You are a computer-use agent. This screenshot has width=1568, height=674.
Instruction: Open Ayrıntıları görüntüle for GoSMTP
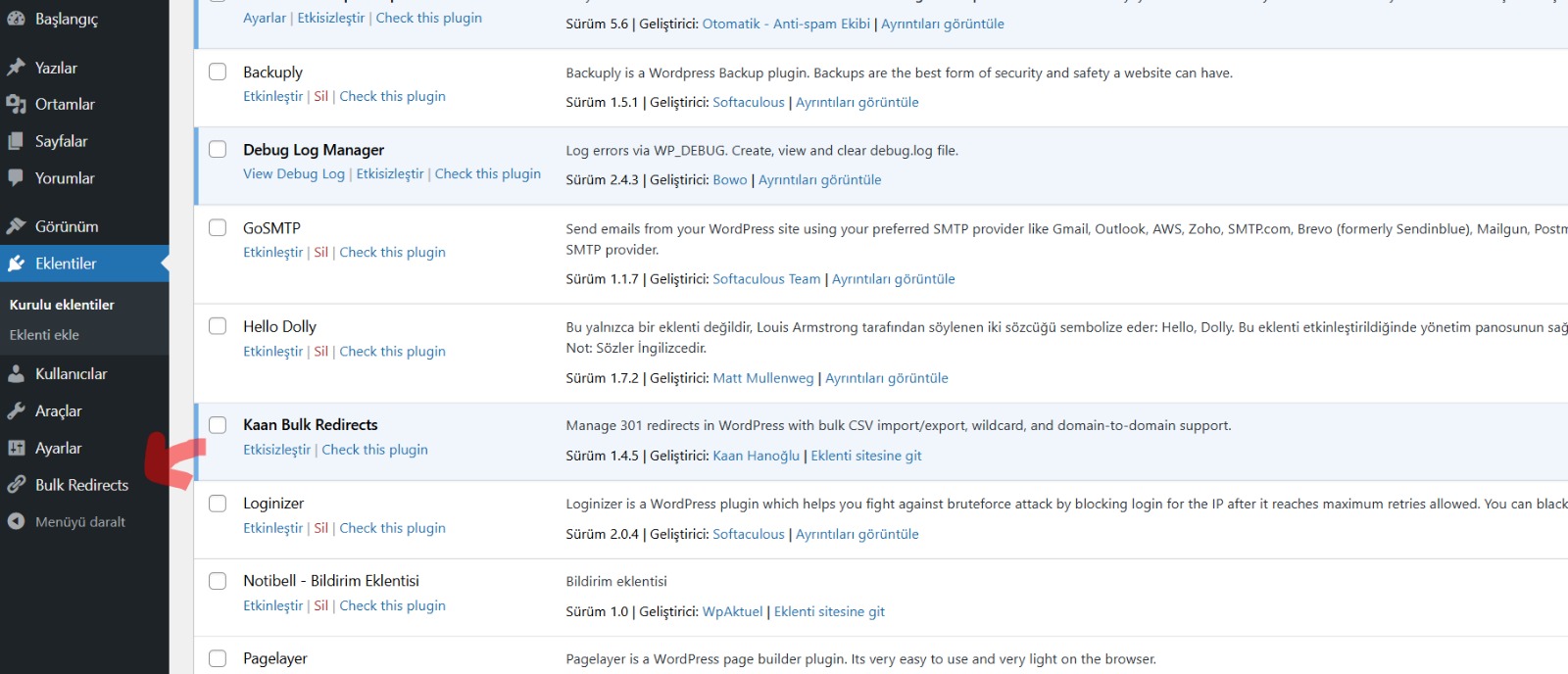pos(894,279)
